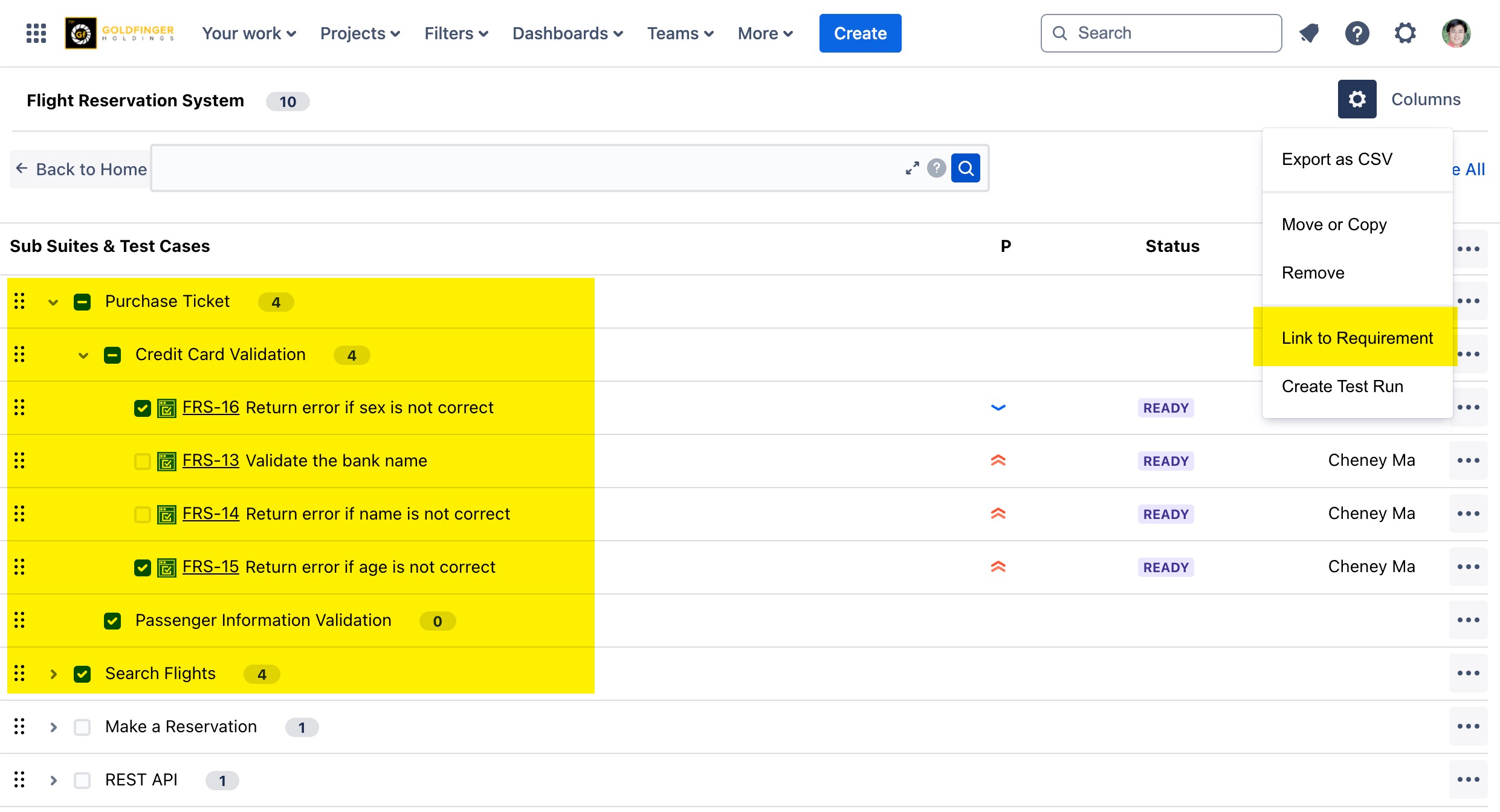Open the FRS-16 issue link
This screenshot has width=1500, height=812.
click(x=210, y=408)
